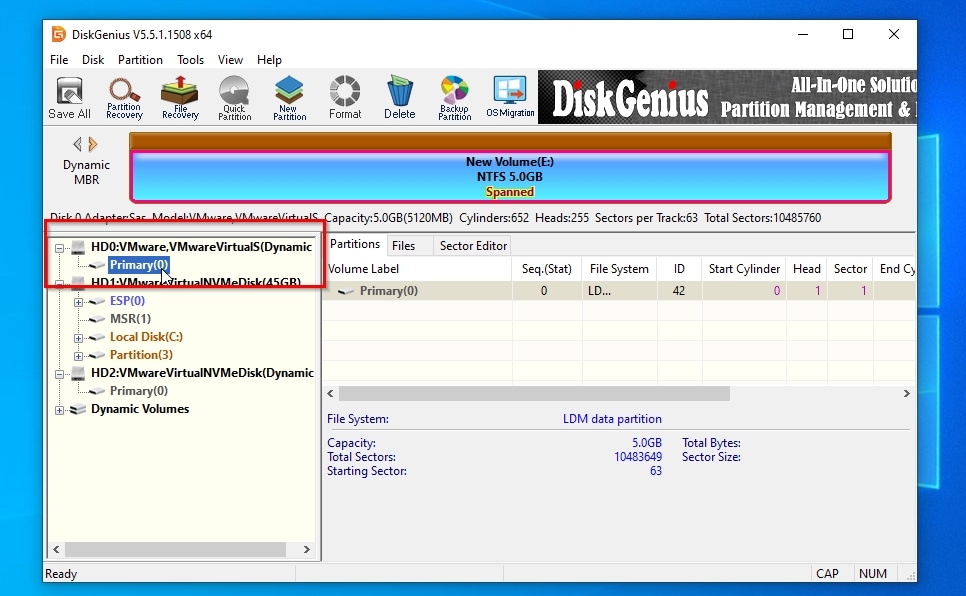Create a New Partition via toolbar

(290, 98)
